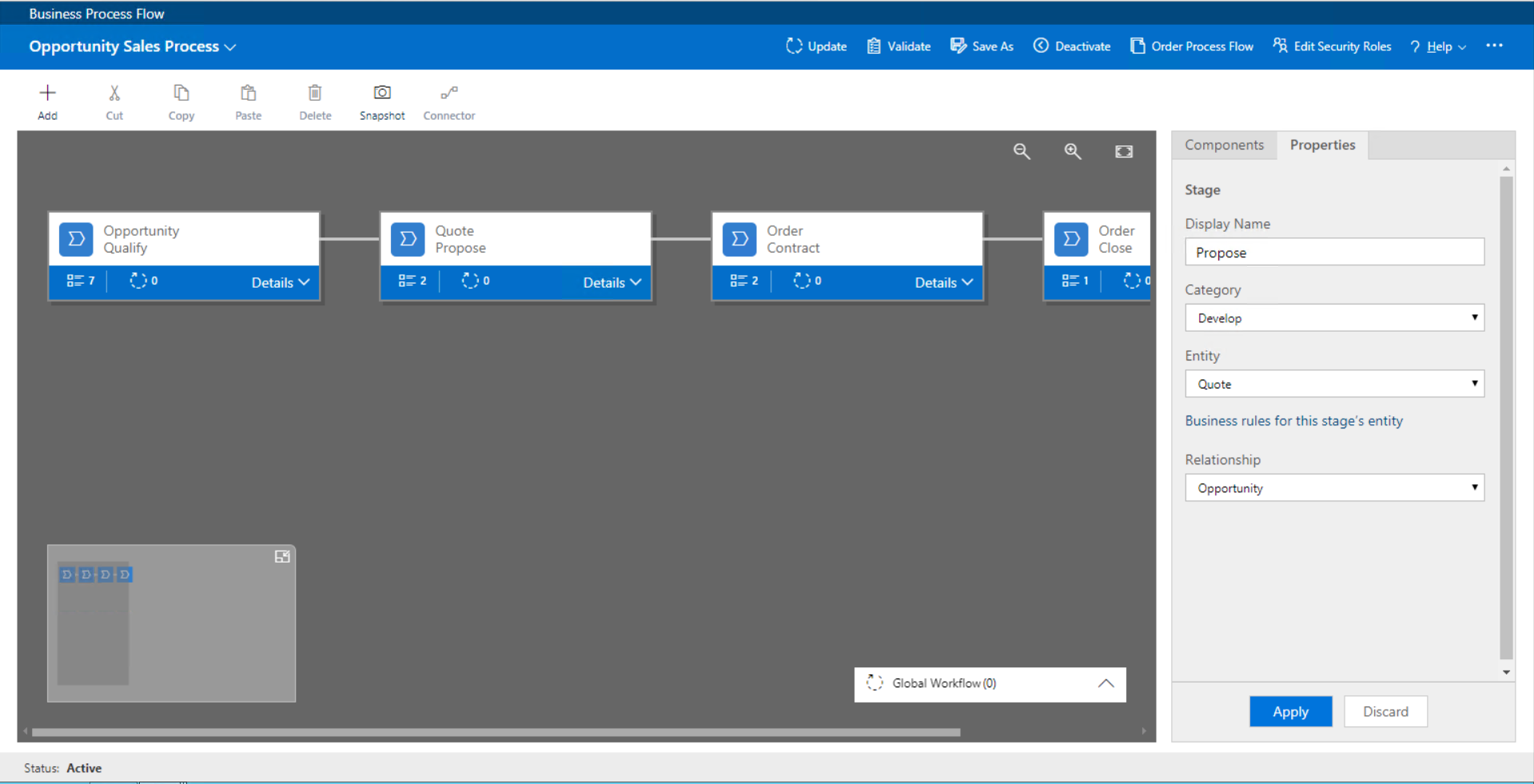Click the expand icon on the minimap
The height and width of the screenshot is (784, 1534).
tap(282, 556)
